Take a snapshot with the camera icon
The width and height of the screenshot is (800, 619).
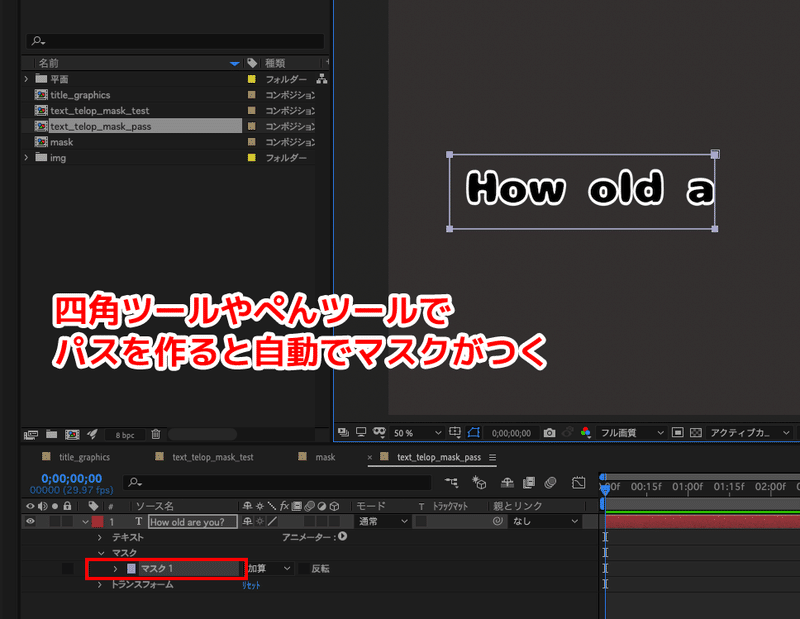point(549,433)
